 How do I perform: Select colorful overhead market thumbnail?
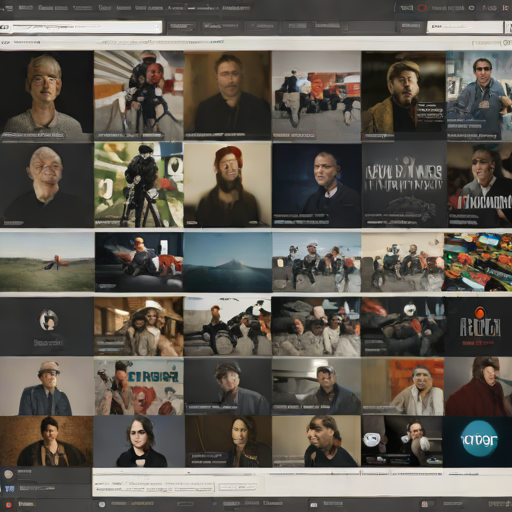coord(477,262)
